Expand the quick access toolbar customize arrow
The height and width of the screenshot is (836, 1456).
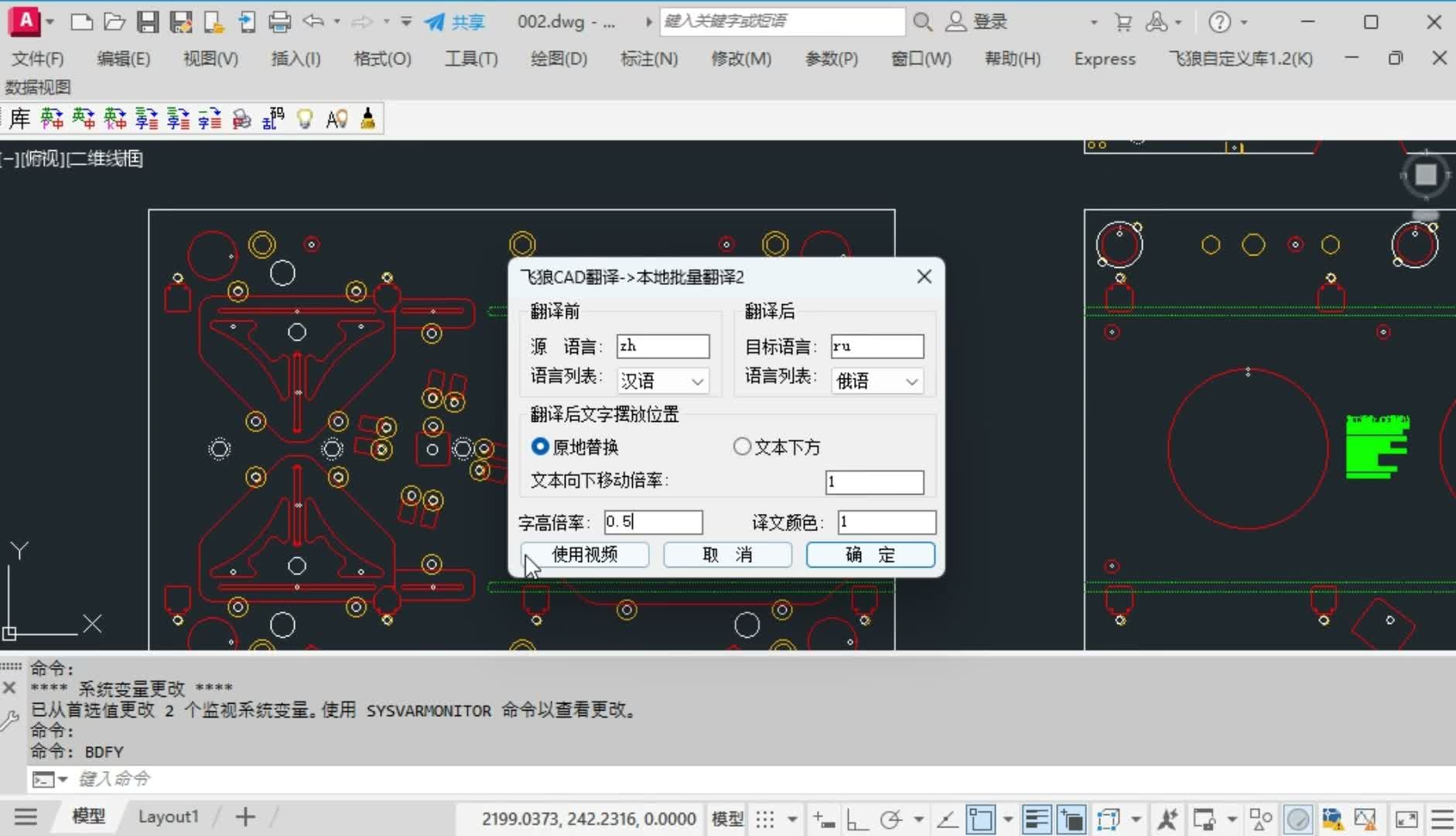406,22
